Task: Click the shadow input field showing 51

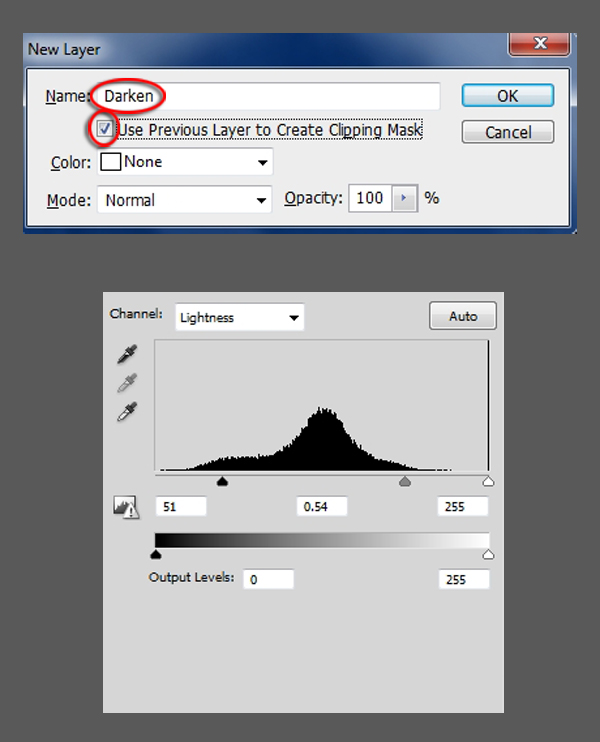Action: tap(181, 507)
